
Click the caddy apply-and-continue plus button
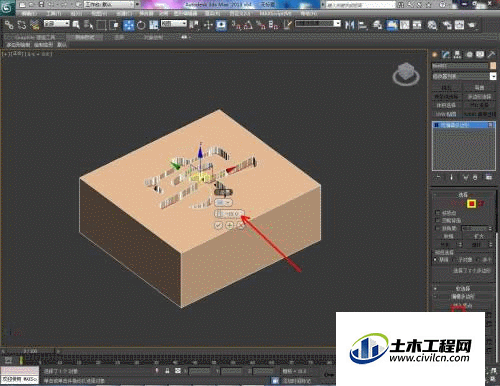click(229, 226)
